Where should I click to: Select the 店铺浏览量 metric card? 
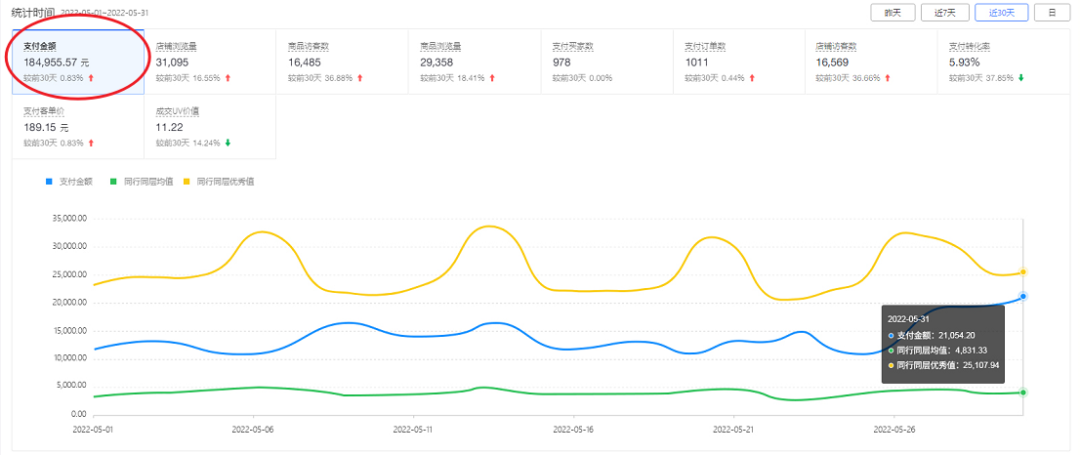[x=210, y=61]
